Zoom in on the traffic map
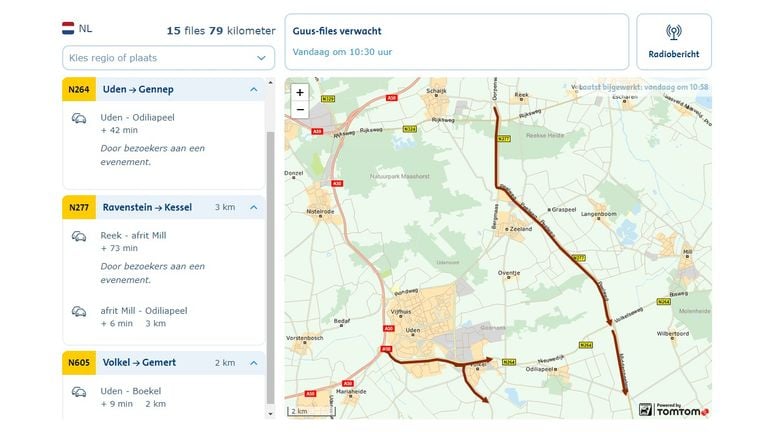The image size is (768, 432). 300,92
